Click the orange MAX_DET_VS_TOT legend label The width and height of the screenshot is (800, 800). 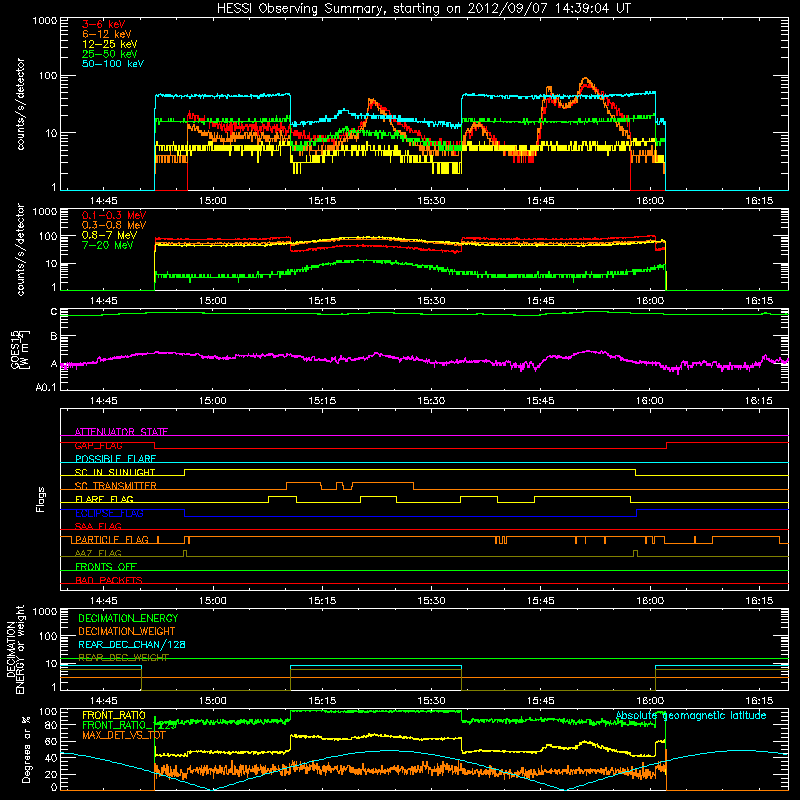tap(124, 735)
